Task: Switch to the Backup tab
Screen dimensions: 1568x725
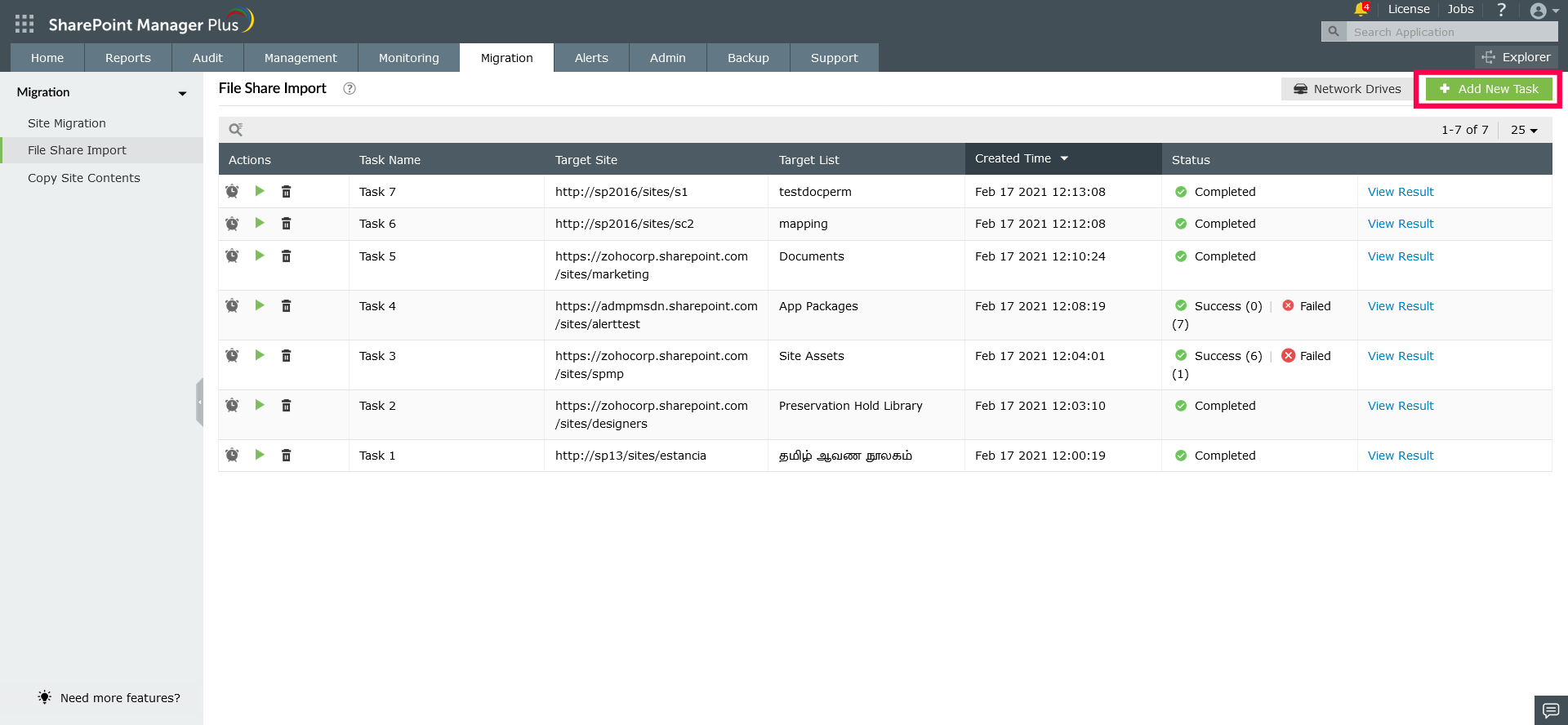Action: click(x=748, y=58)
